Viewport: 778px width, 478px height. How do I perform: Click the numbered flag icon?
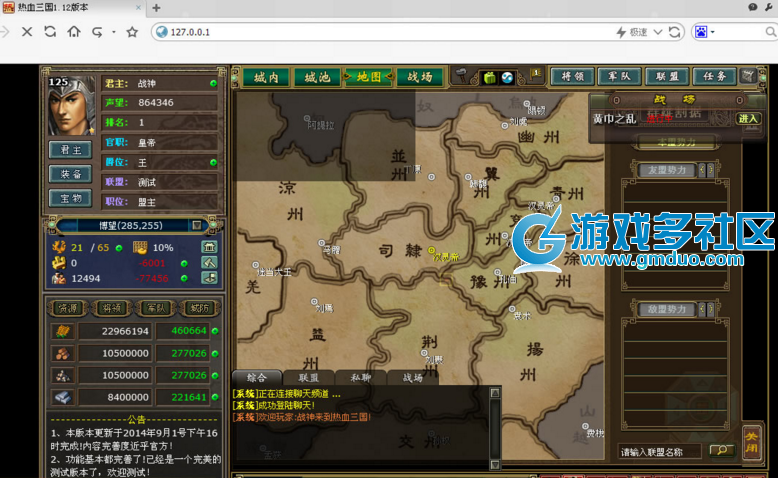[x=535, y=74]
